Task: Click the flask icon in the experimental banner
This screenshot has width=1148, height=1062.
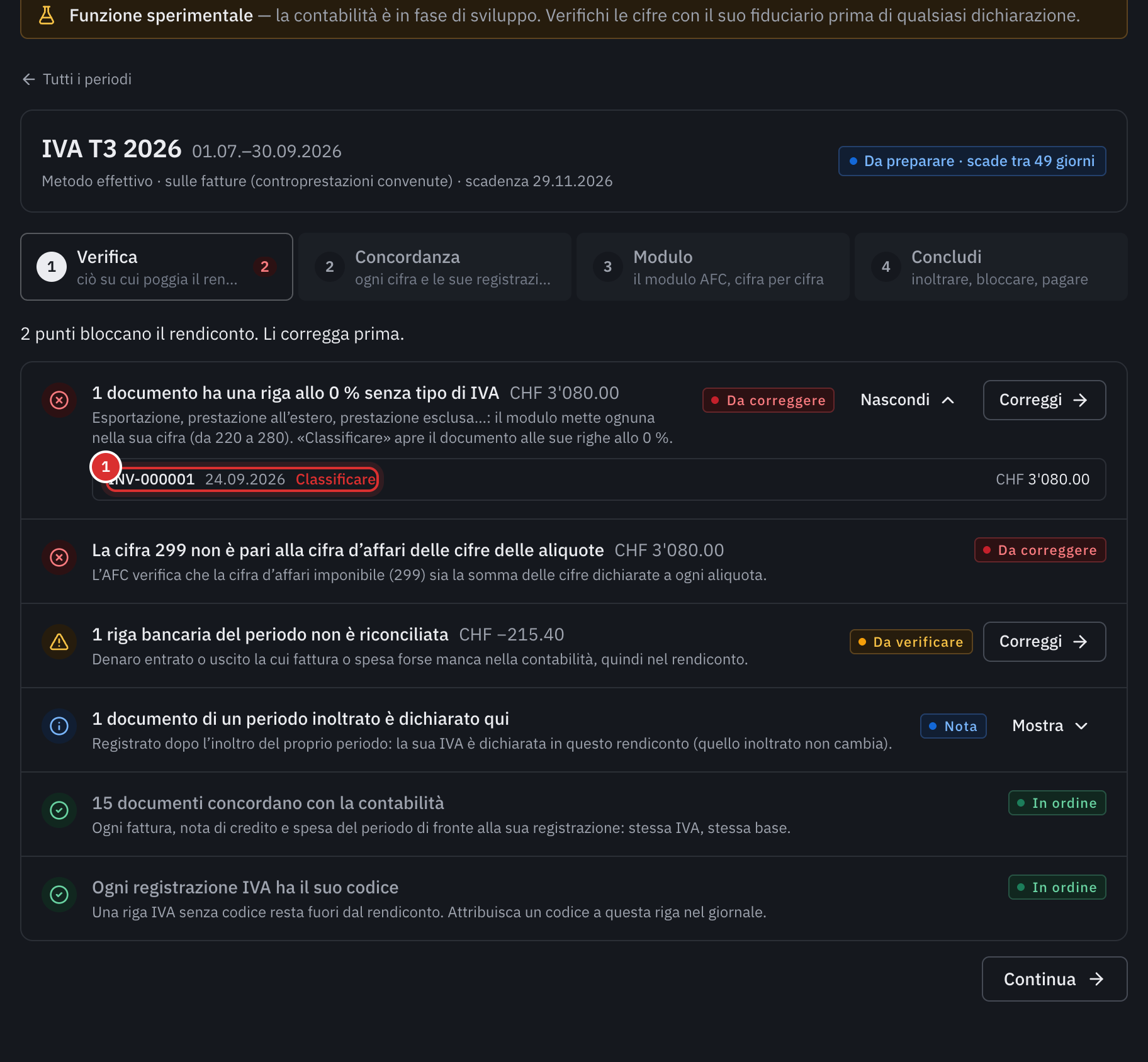Action: [x=47, y=15]
